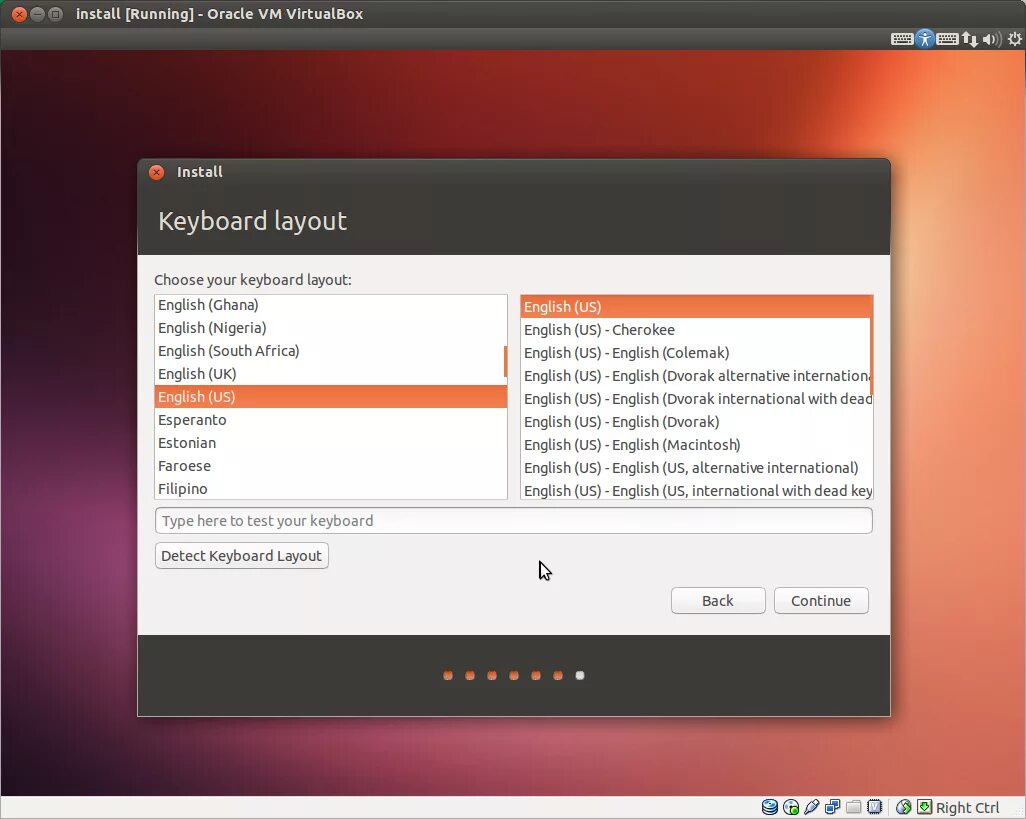Focus the 'Type here to test your keyboard' field
Screen dimensions: 1026x819
(x=514, y=521)
